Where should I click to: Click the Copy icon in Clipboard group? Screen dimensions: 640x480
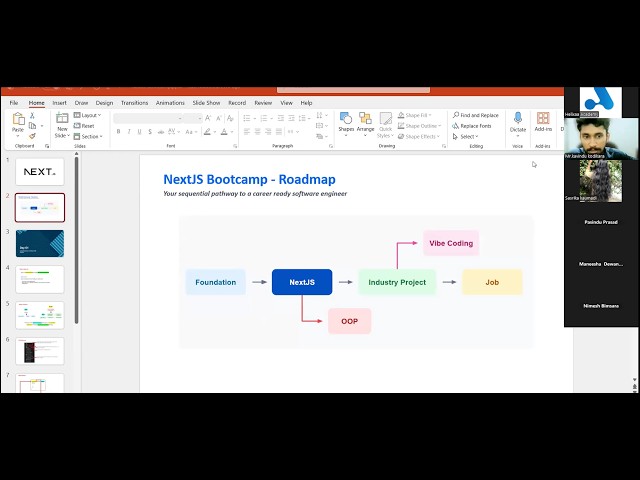[33, 126]
